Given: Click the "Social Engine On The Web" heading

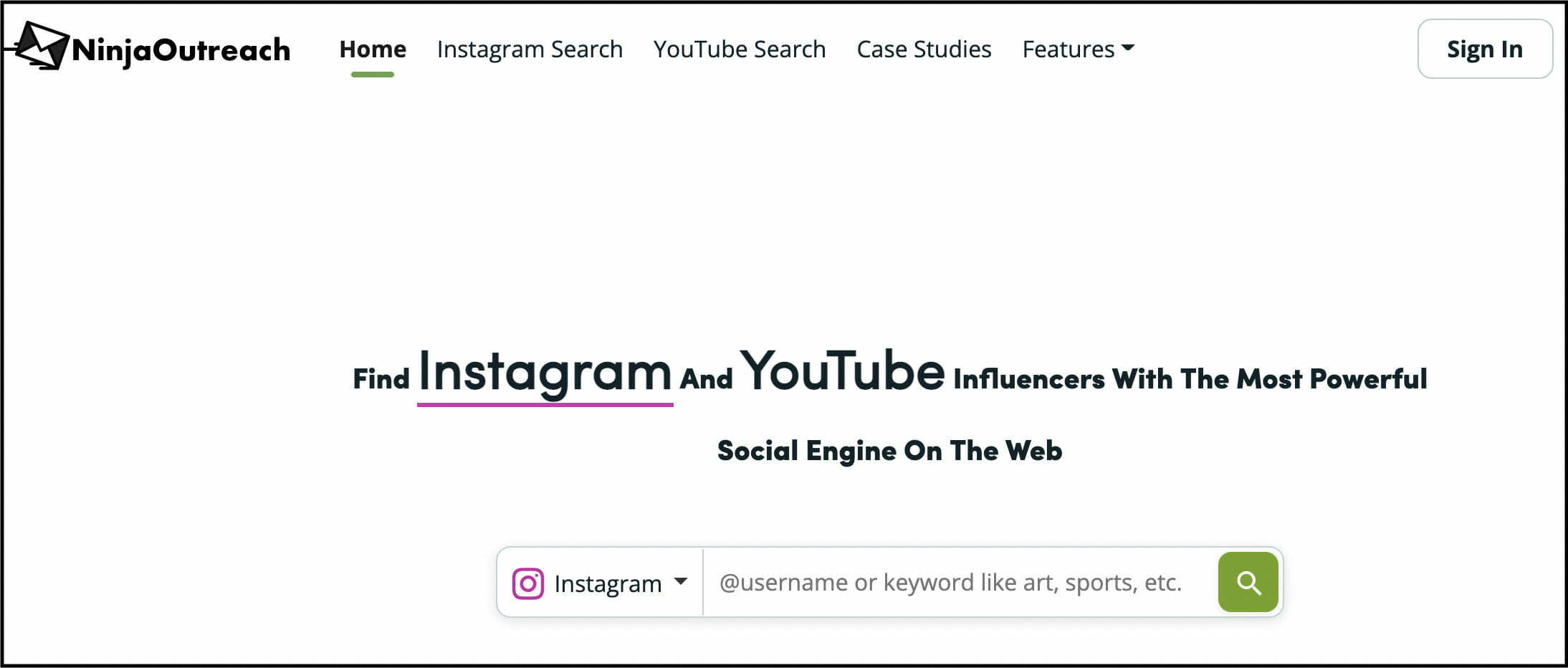Looking at the screenshot, I should (x=889, y=451).
